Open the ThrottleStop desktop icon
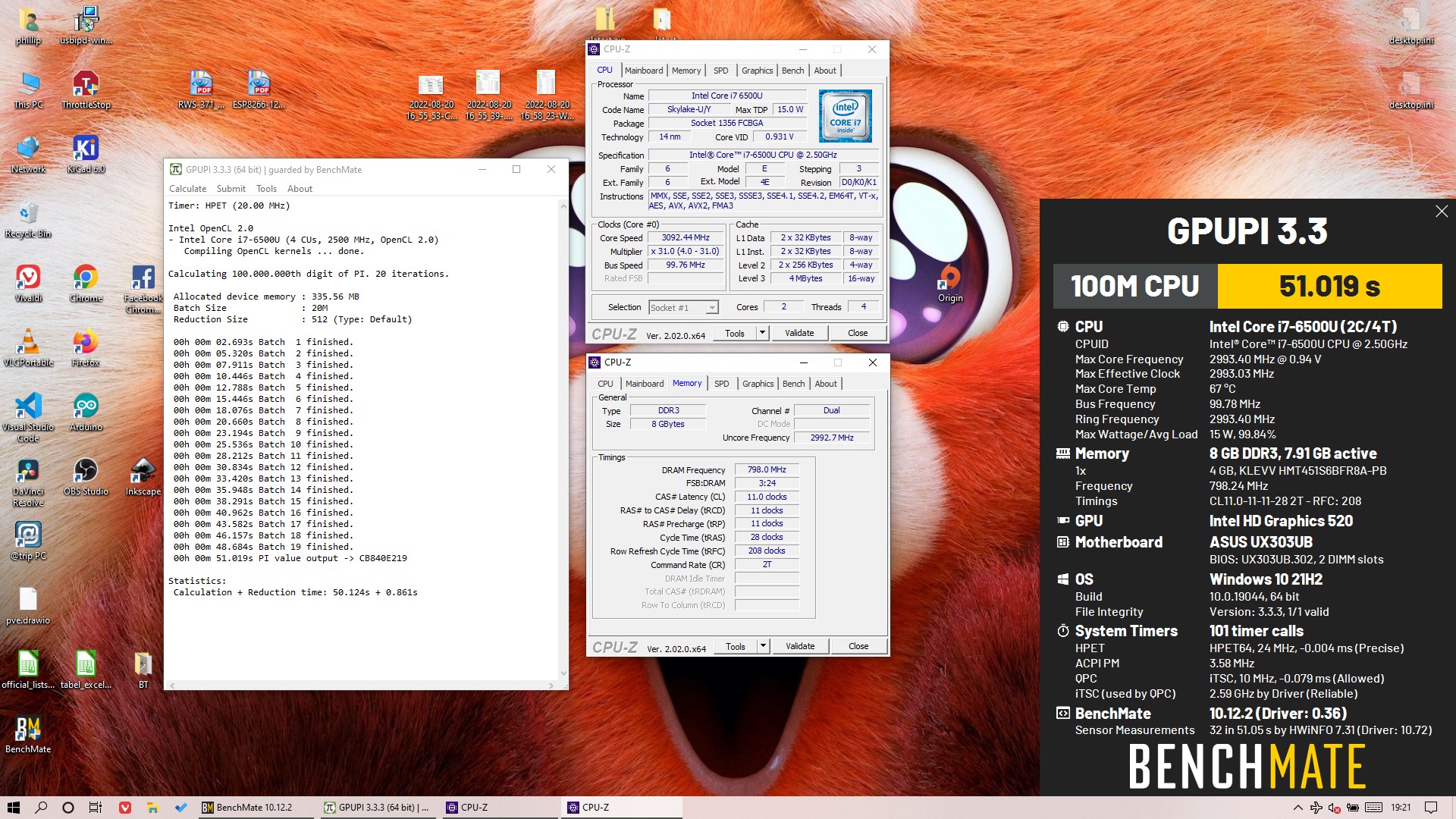Image resolution: width=1456 pixels, height=819 pixels. (x=86, y=89)
